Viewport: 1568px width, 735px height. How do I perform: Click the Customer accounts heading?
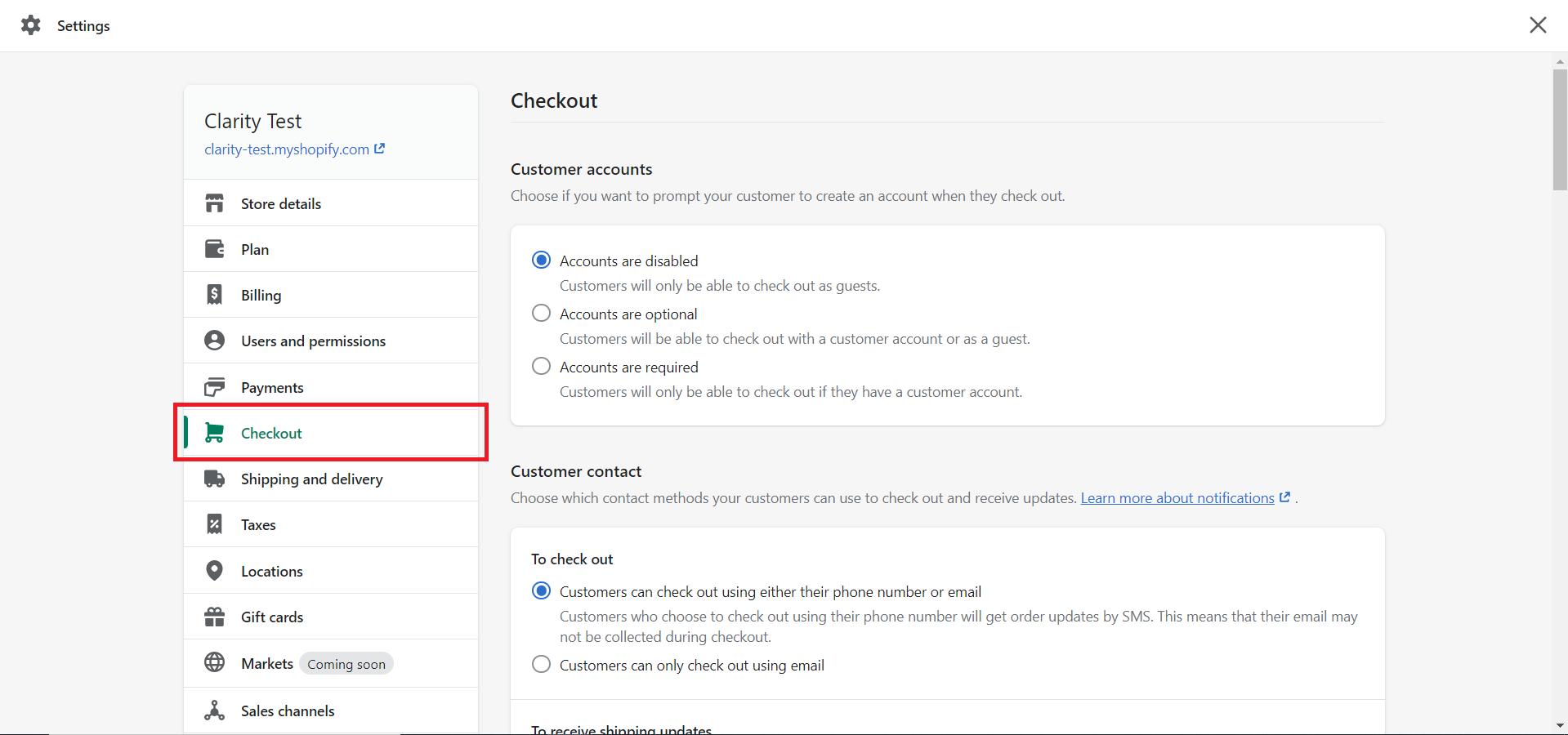coord(582,169)
